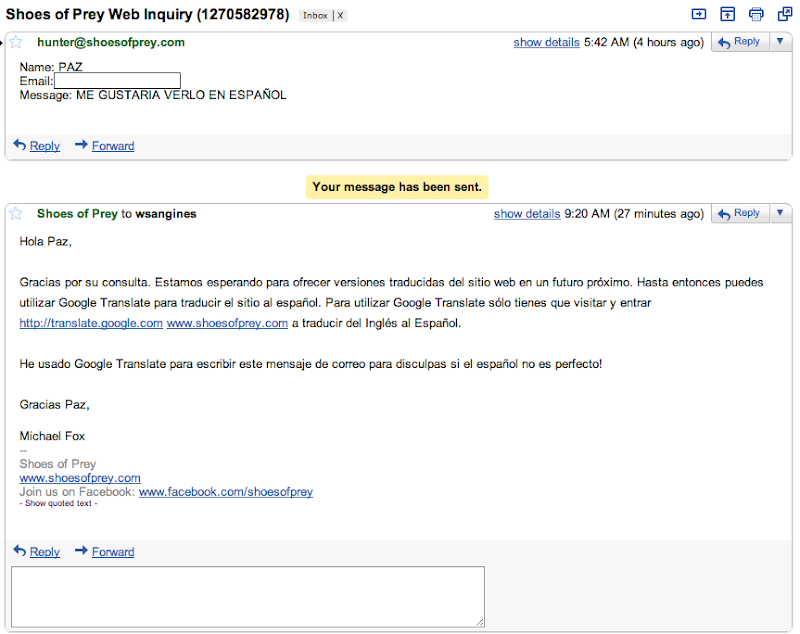The width and height of the screenshot is (800, 634).
Task: Click Reply button on the hunter message header
Action: click(740, 42)
